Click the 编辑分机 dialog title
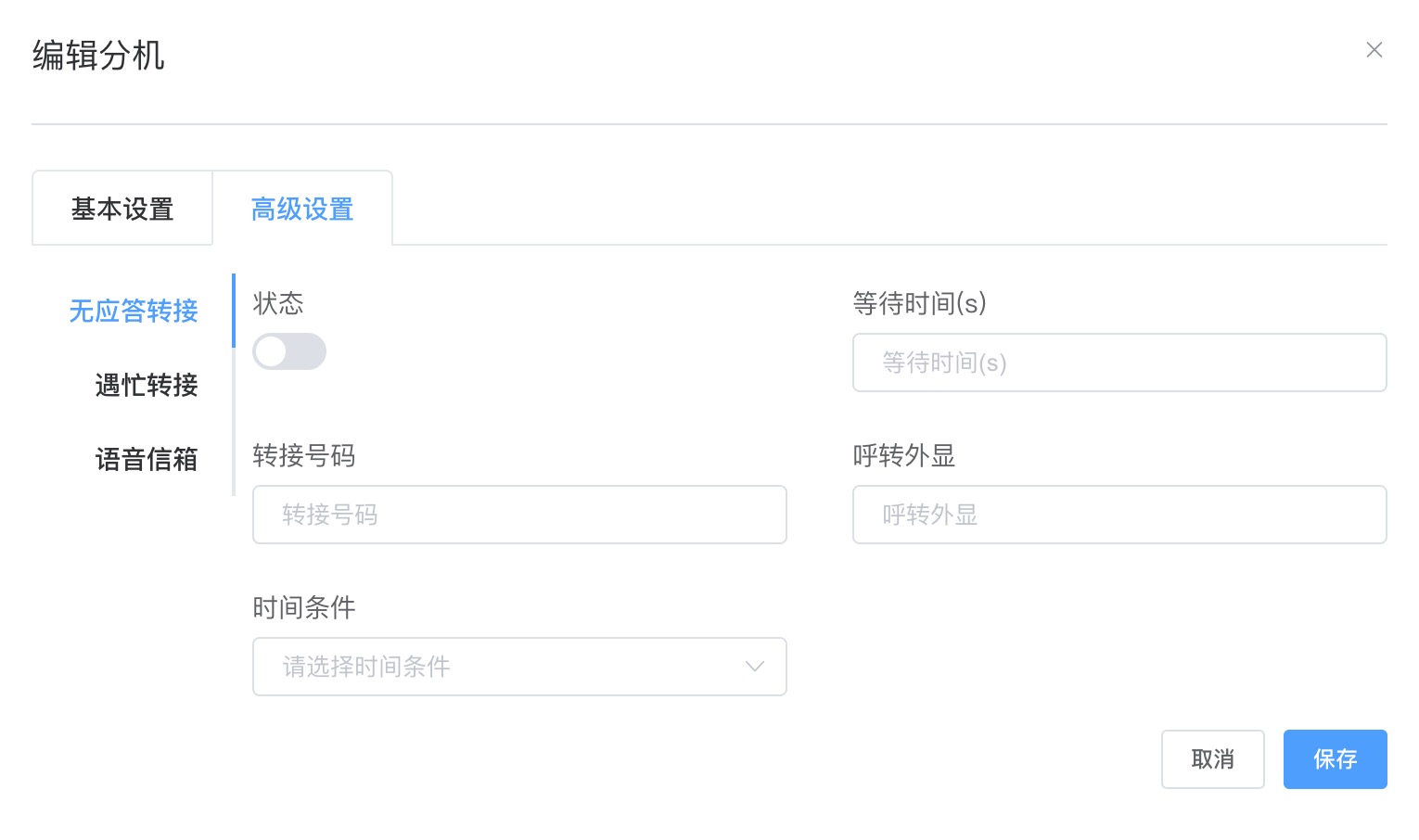1419x840 pixels. pyautogui.click(x=98, y=56)
